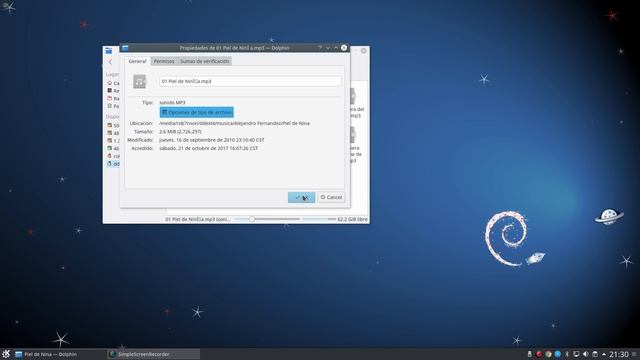
Task: Select the highlighted 'dd' device in Dolphin sidebar
Action: point(113,164)
